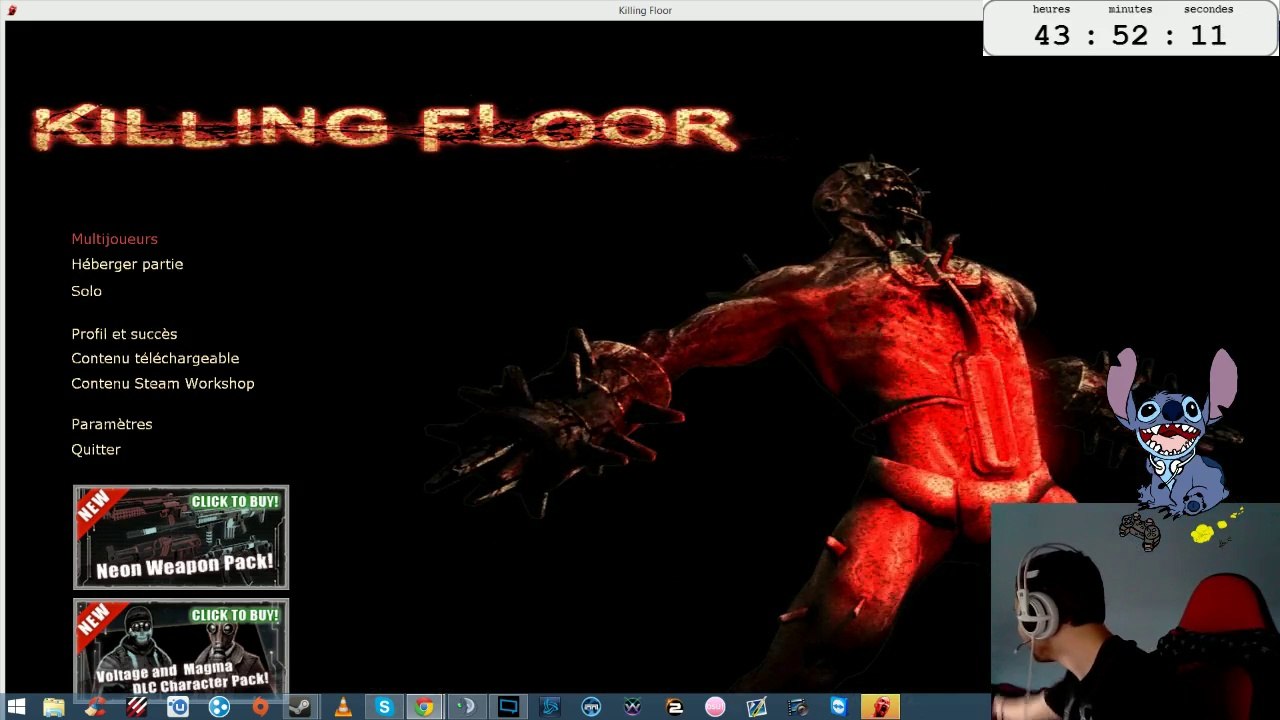Viewport: 1280px width, 720px height.
Task: Open the blue monitor outline taskbar icon
Action: click(x=508, y=707)
